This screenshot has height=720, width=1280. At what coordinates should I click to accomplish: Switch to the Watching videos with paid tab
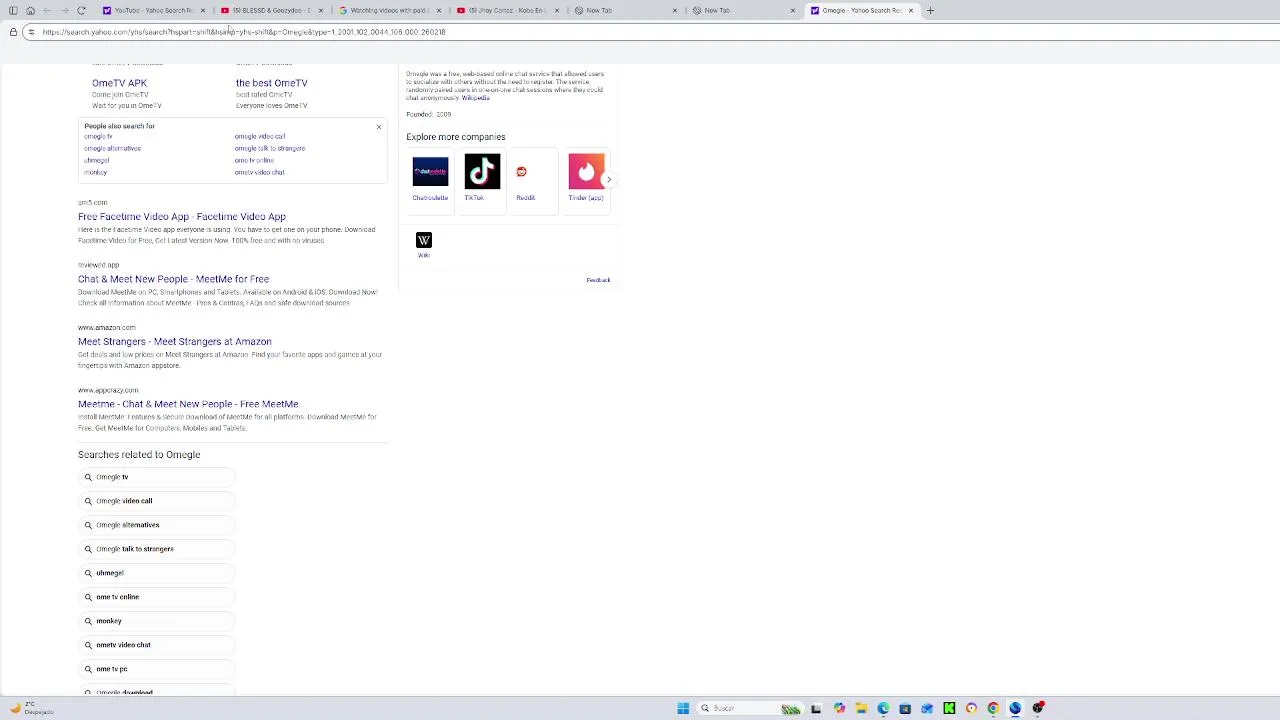tap(390, 10)
